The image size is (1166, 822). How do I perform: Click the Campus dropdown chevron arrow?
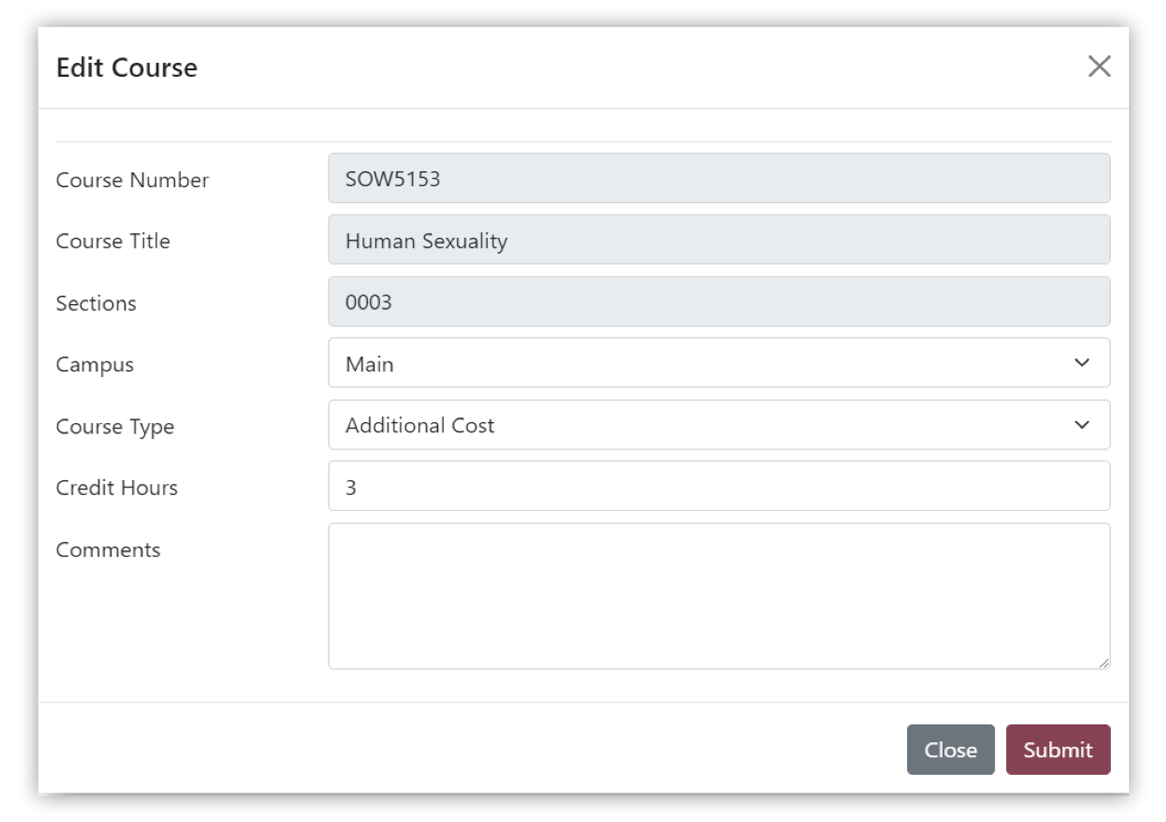point(1081,363)
